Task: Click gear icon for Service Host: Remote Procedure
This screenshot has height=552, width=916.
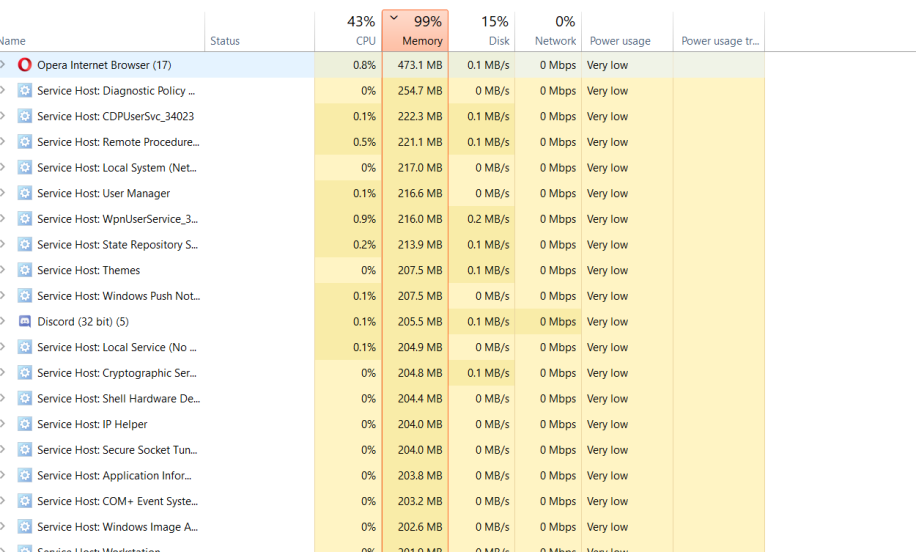Action: pyautogui.click(x=25, y=142)
